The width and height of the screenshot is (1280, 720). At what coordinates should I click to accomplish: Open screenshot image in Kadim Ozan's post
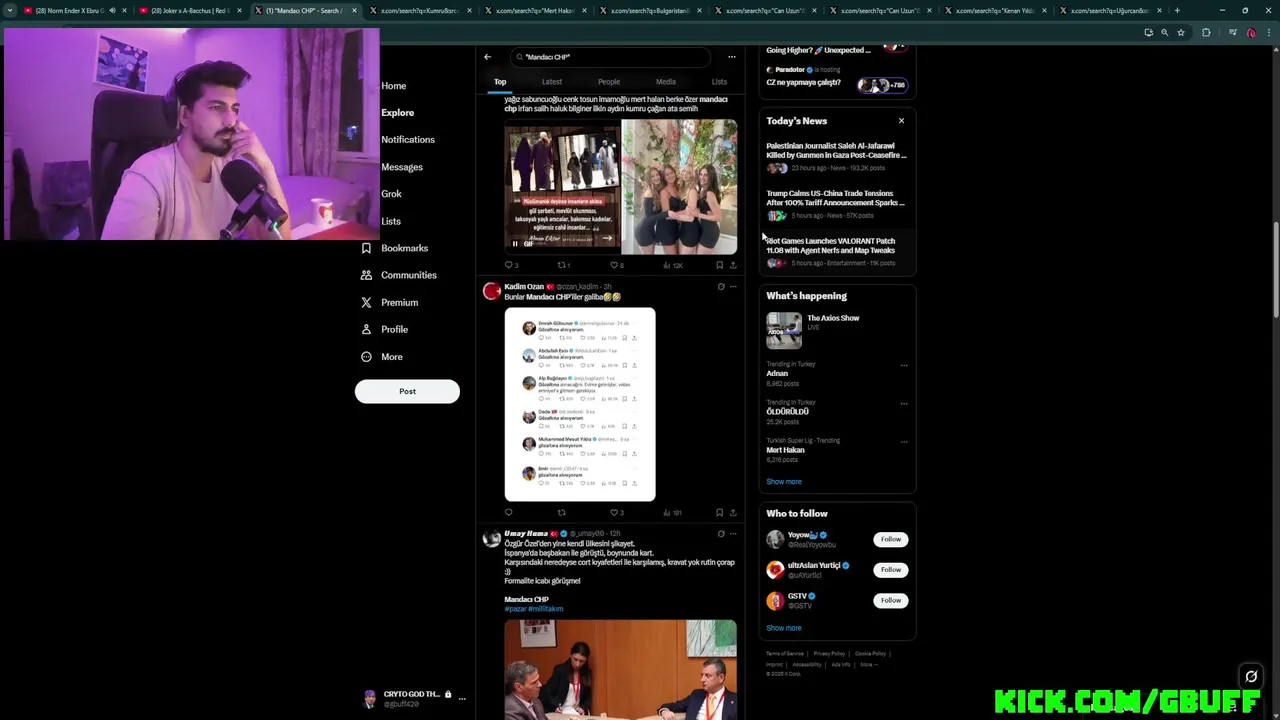(580, 404)
